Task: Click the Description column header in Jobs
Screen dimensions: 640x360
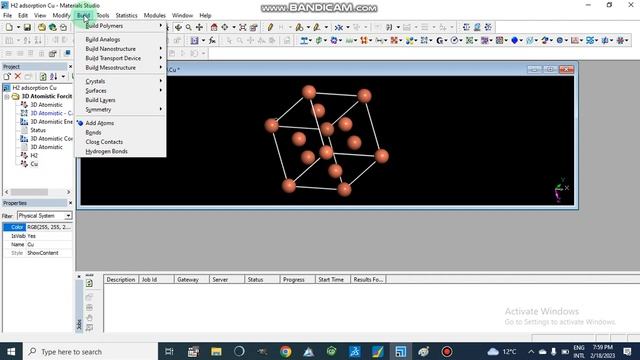Action: pos(121,280)
